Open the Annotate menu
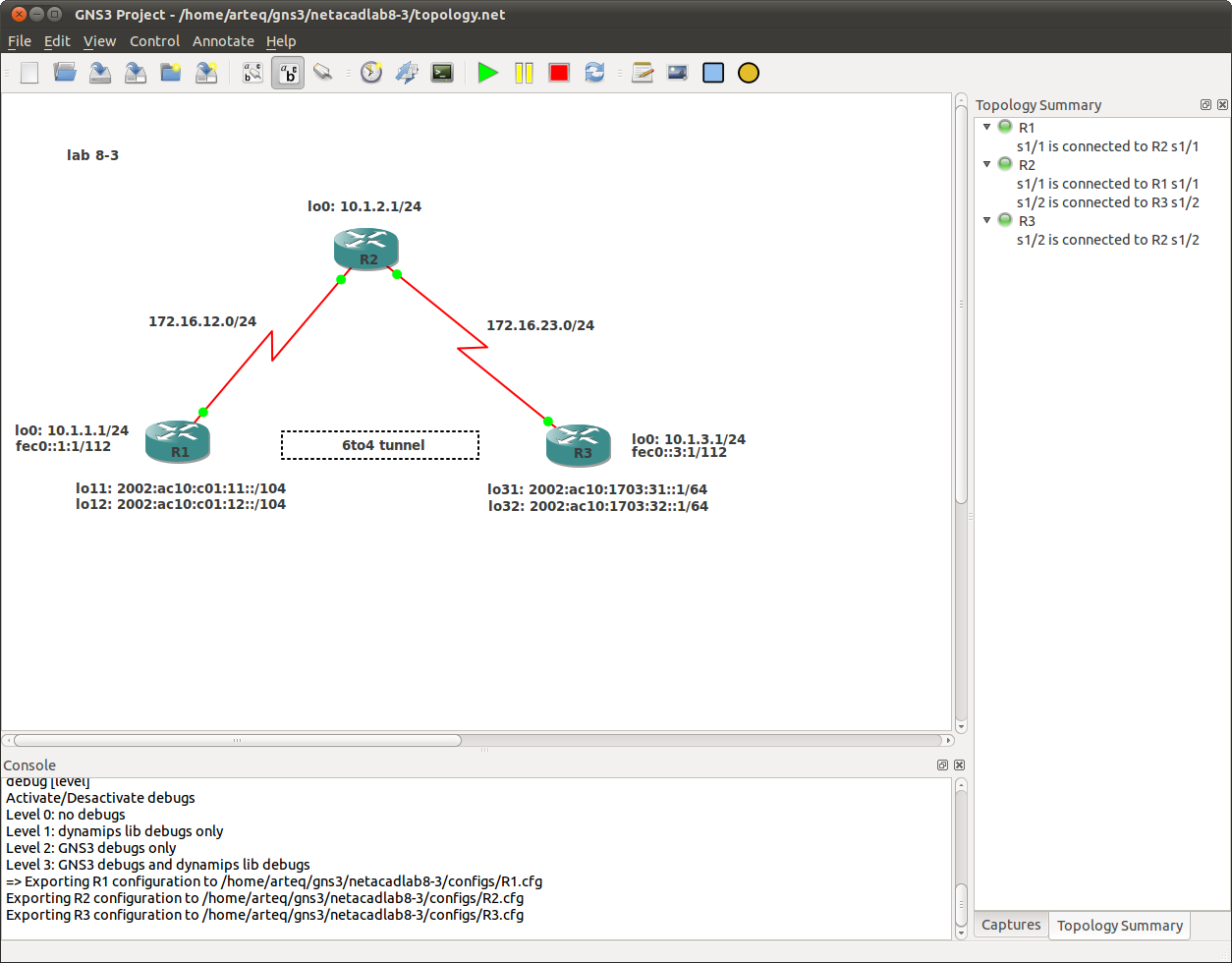Screen dimensions: 1232x963 223,41
